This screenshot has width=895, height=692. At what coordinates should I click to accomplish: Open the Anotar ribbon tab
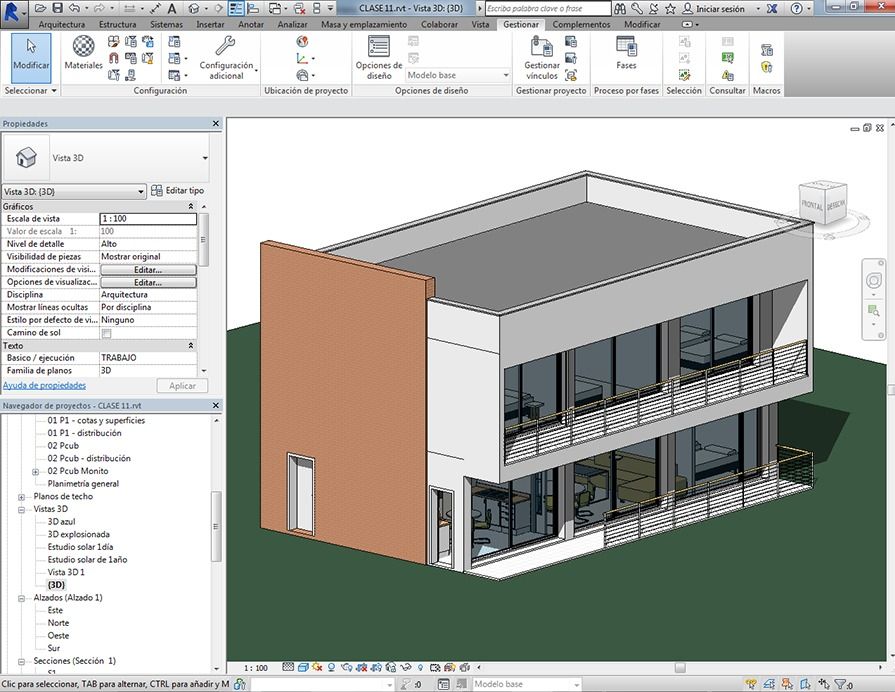tap(251, 23)
